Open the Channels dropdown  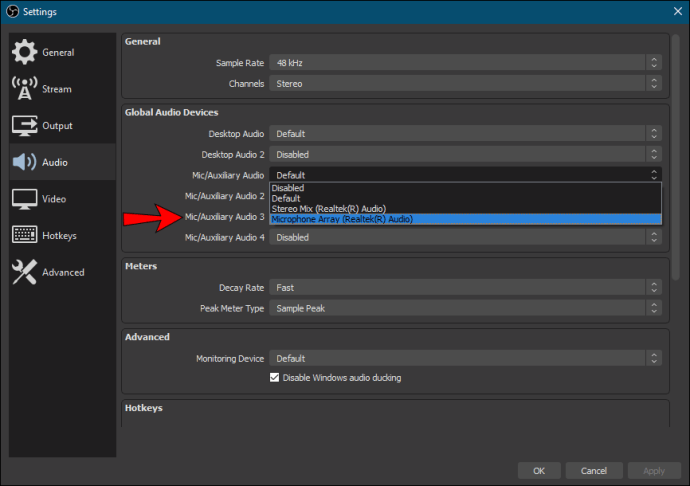[465, 83]
